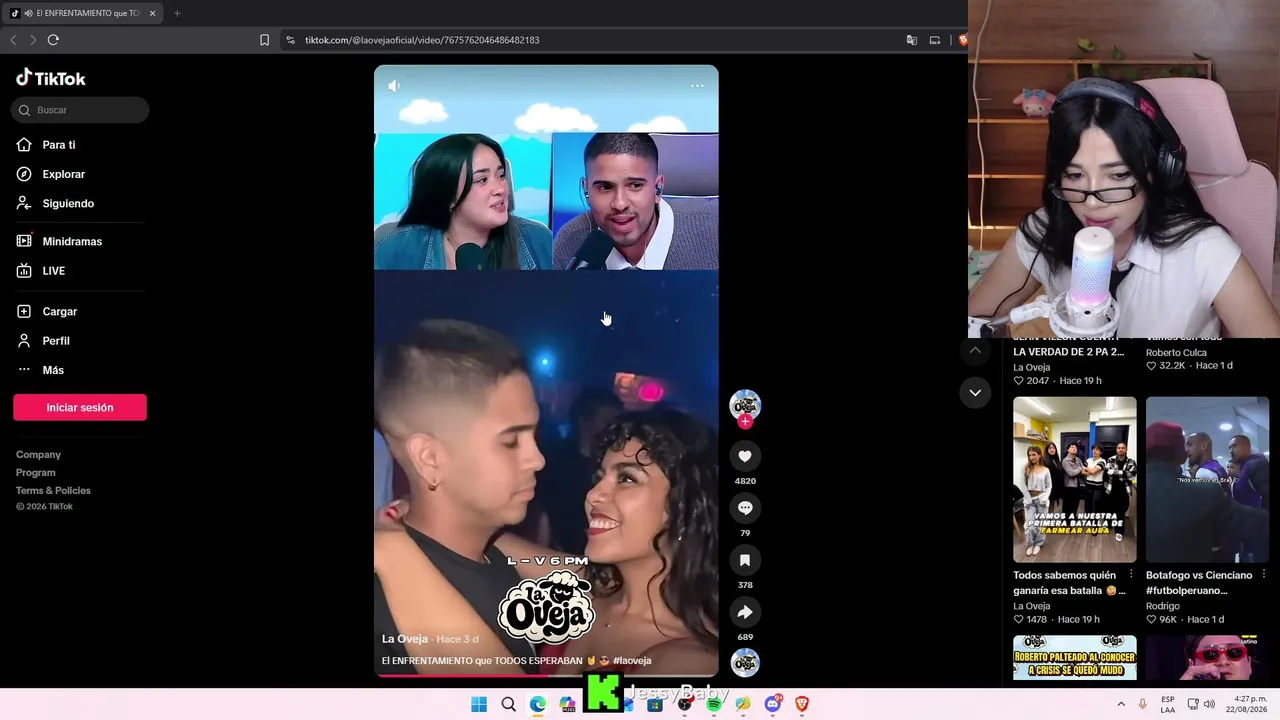Open the ESP LAA language switcher

(x=1168, y=704)
